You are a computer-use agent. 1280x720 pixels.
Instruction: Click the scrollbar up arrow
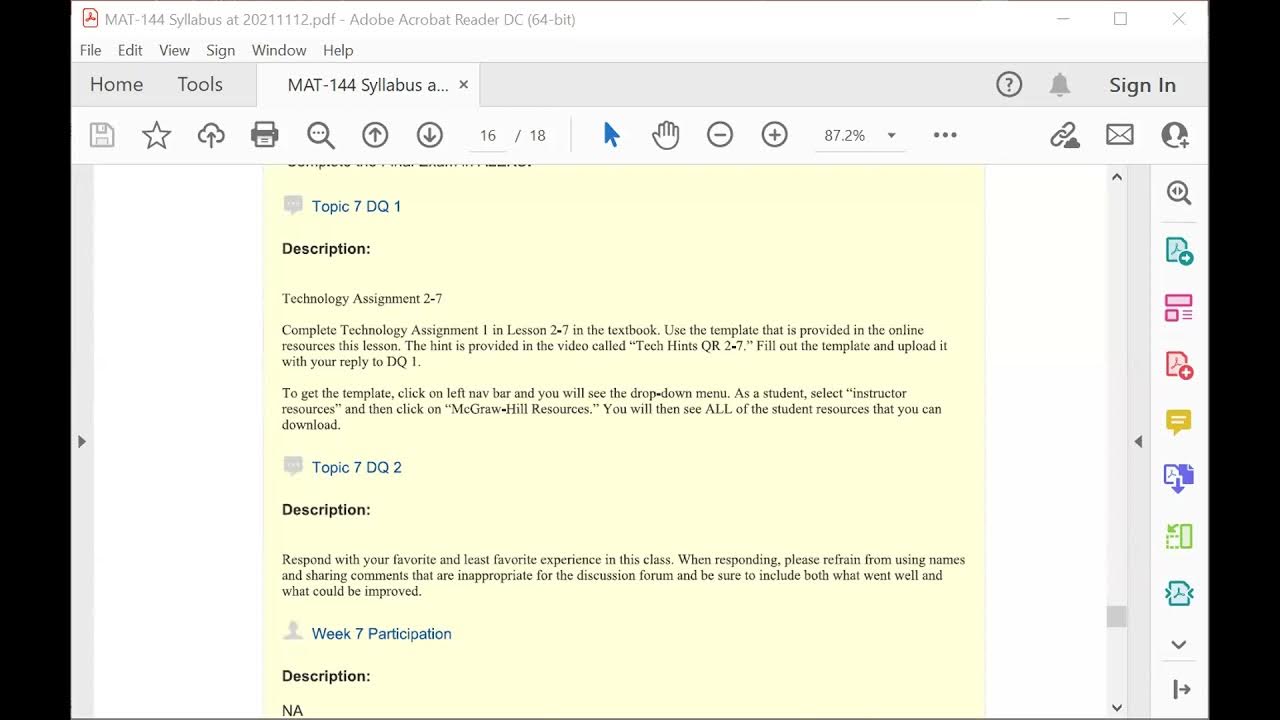click(x=1116, y=177)
